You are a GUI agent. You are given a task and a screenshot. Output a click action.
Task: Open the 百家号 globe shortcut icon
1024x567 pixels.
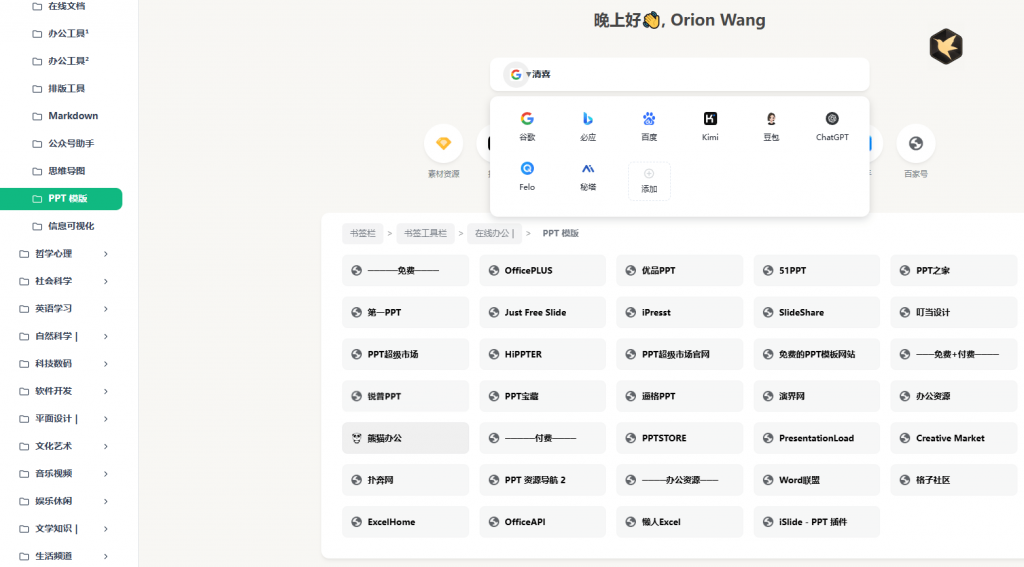tap(915, 143)
